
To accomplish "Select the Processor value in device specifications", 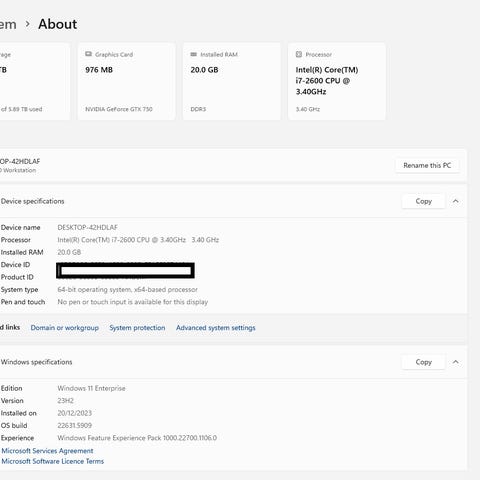I will pos(138,240).
